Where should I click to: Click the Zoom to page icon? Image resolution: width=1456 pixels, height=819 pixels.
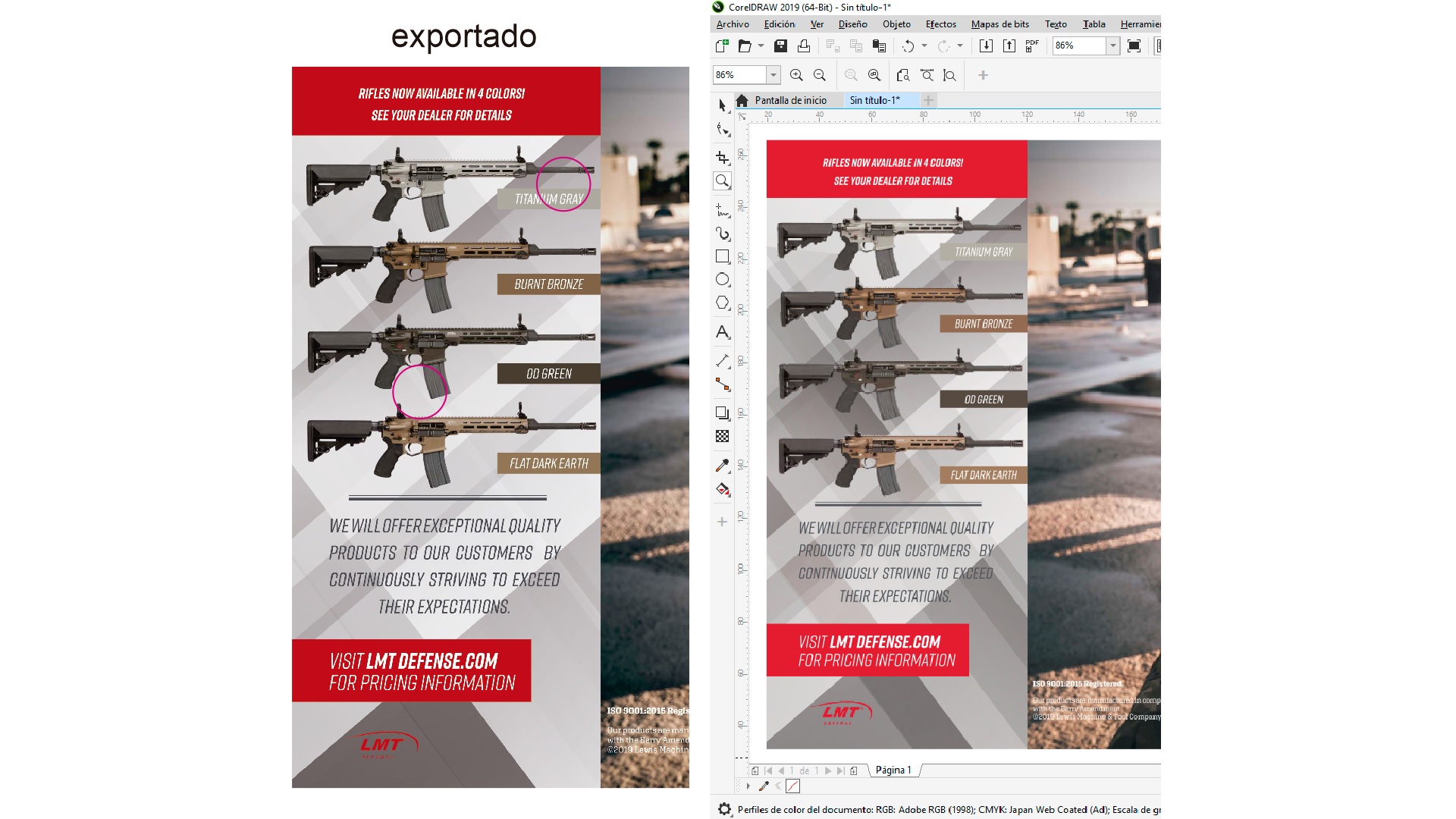pos(902,75)
